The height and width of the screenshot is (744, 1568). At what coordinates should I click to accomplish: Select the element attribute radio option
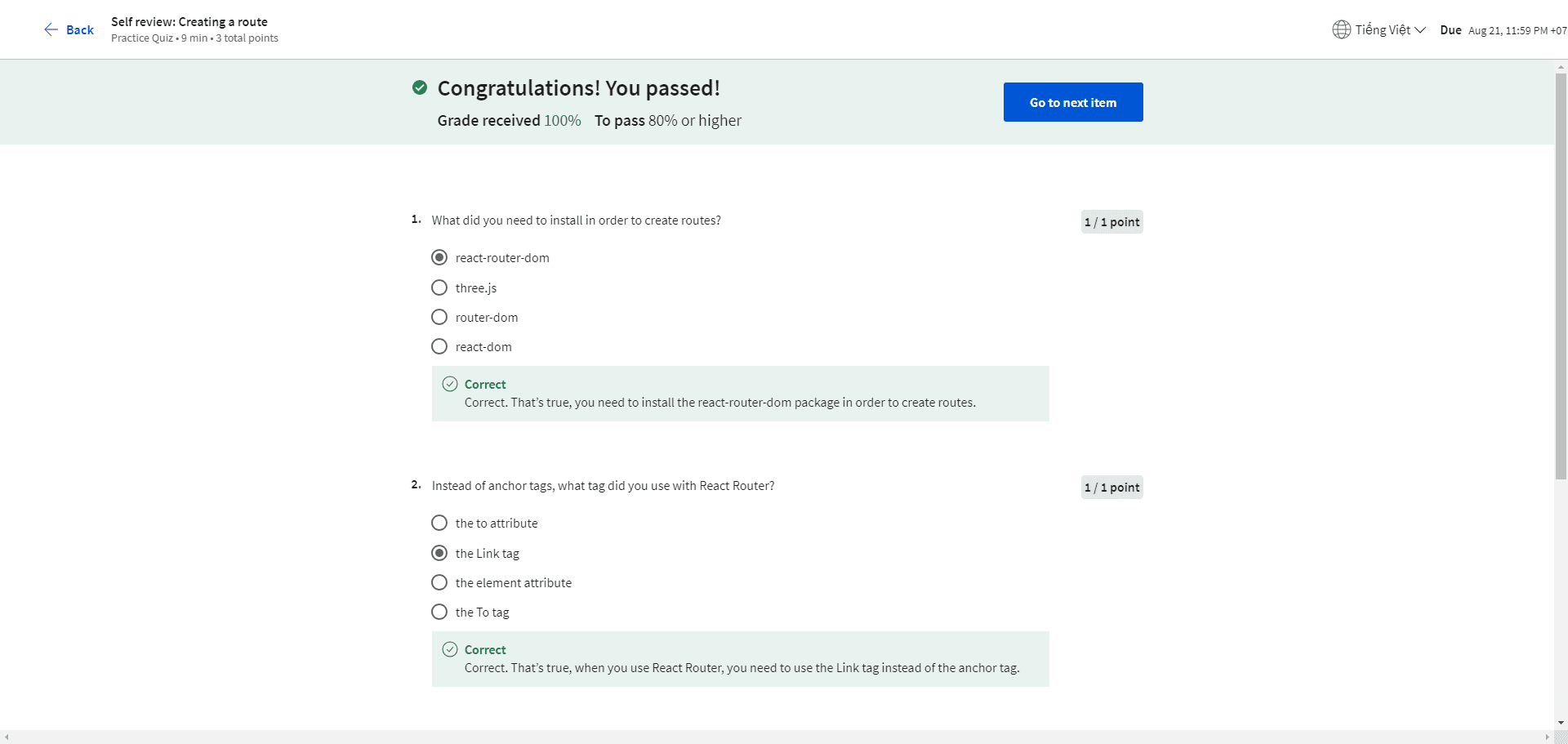(439, 582)
